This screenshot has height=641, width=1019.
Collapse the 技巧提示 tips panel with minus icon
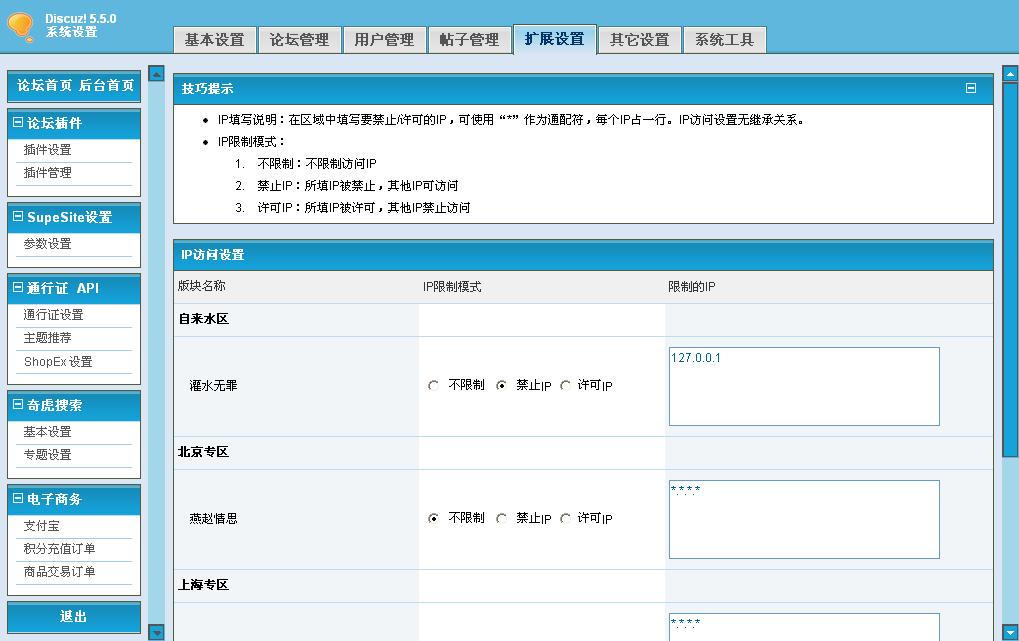point(970,88)
